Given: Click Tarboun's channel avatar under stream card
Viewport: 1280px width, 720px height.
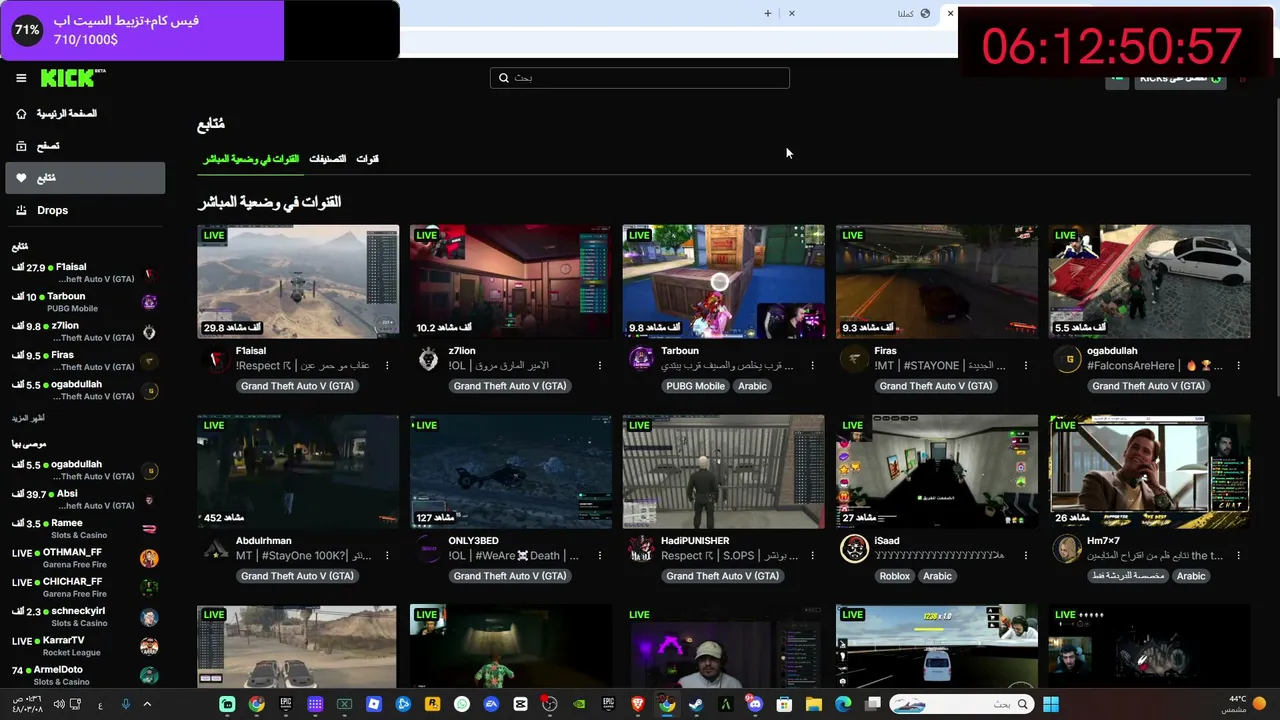Looking at the screenshot, I should [641, 360].
